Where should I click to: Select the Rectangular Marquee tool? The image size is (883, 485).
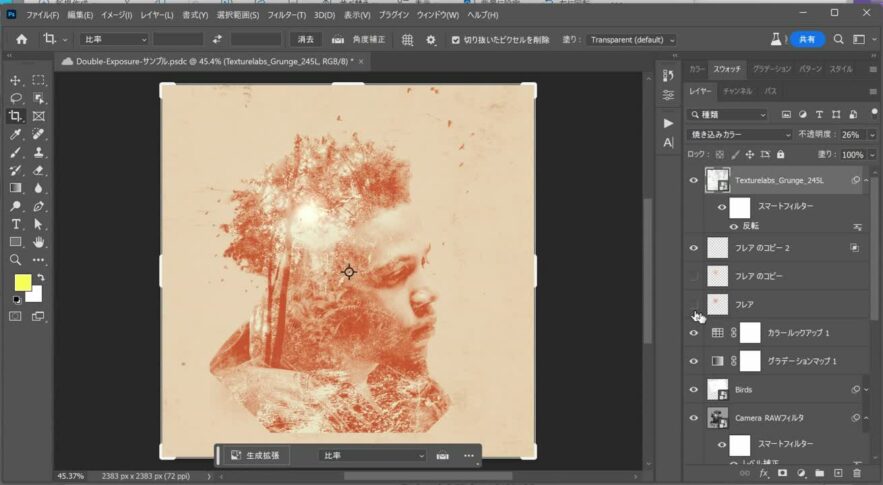(38, 80)
